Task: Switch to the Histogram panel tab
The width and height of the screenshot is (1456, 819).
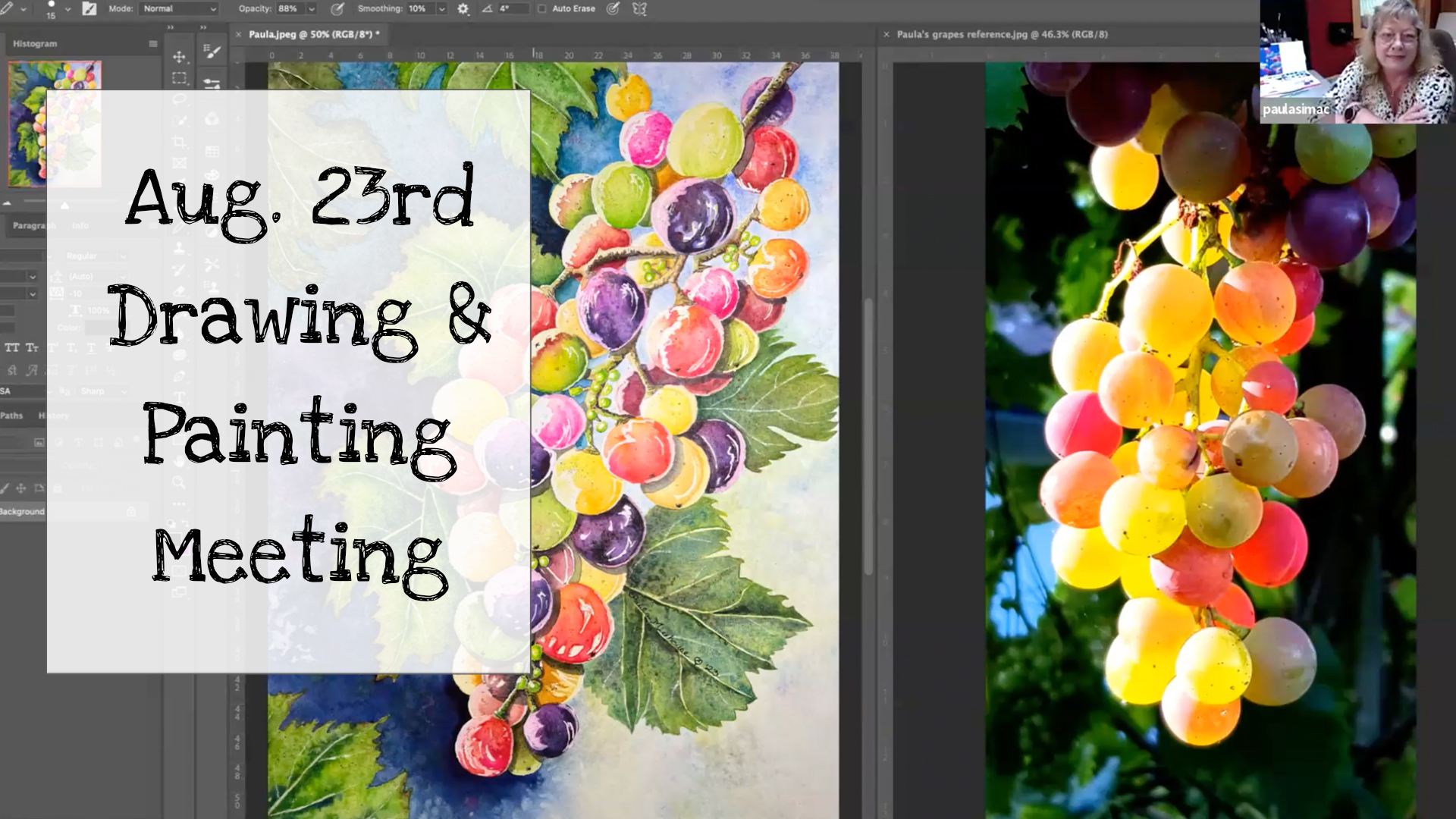Action: click(35, 44)
